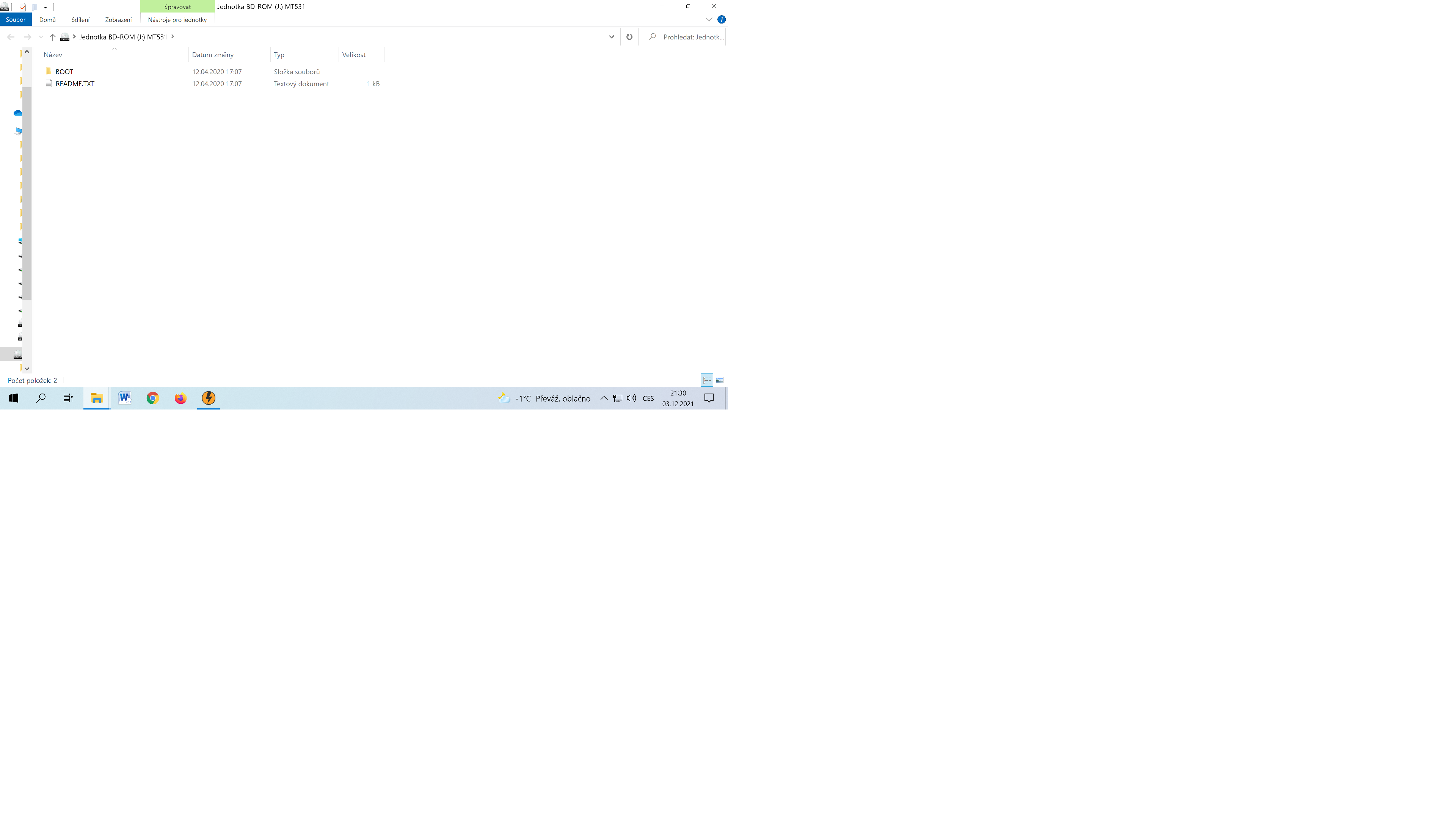1456x819 pixels.
Task: Open Microsoft Word from the taskbar
Action: [x=125, y=398]
